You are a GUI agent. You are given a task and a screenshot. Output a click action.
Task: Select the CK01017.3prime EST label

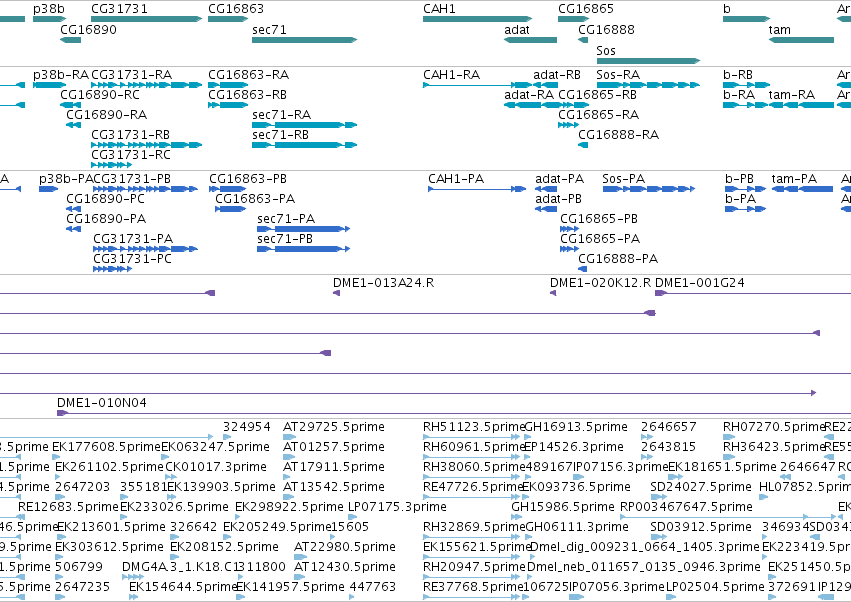[x=216, y=467]
